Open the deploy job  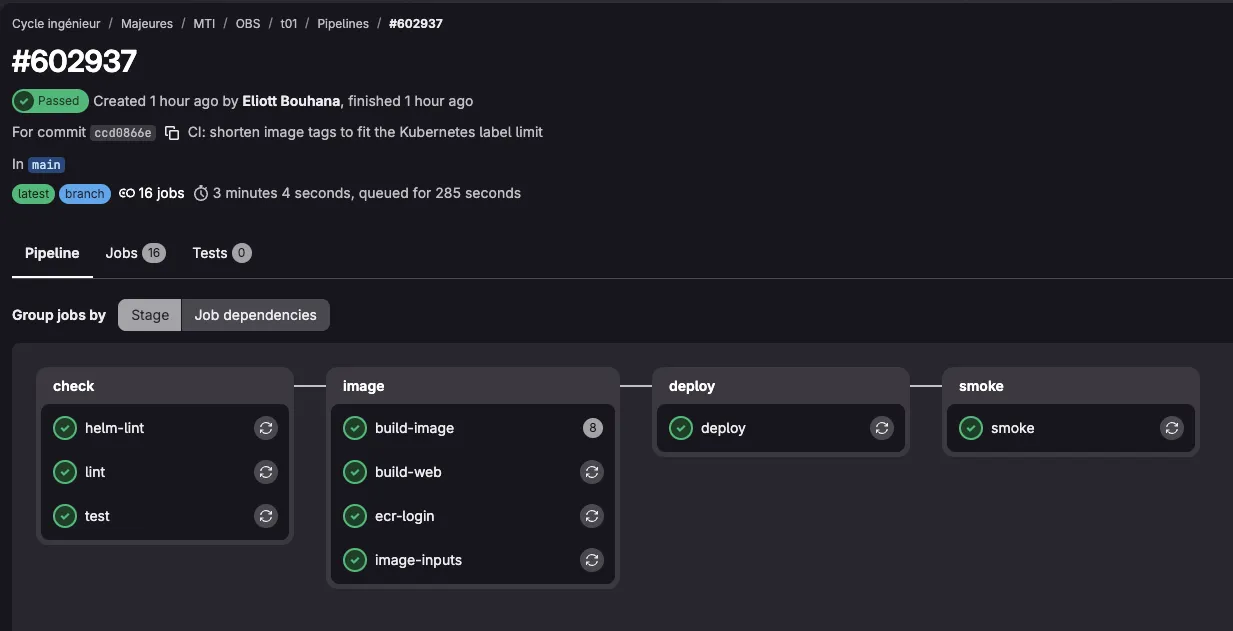pos(723,428)
